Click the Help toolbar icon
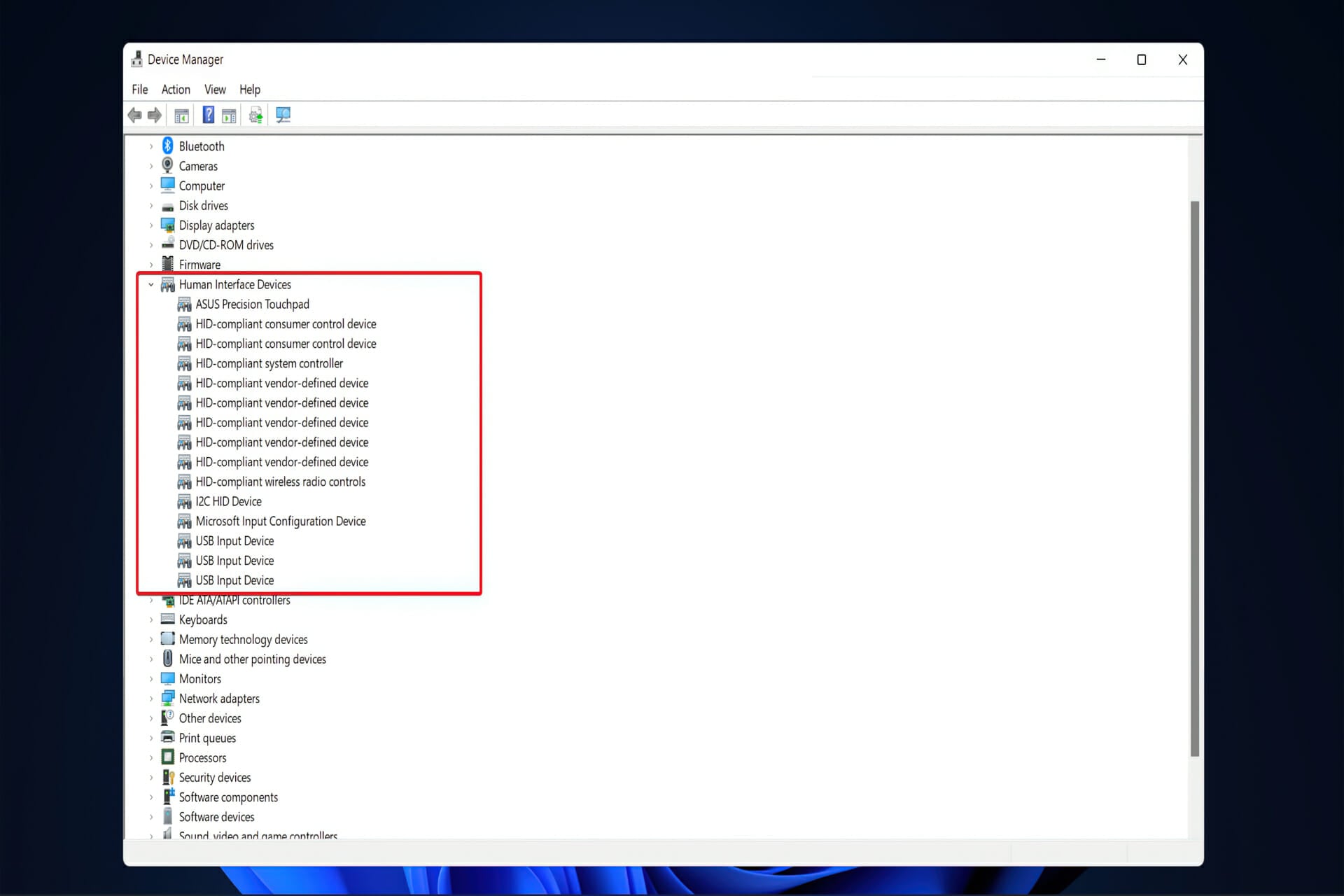The height and width of the screenshot is (896, 1344). click(208, 115)
